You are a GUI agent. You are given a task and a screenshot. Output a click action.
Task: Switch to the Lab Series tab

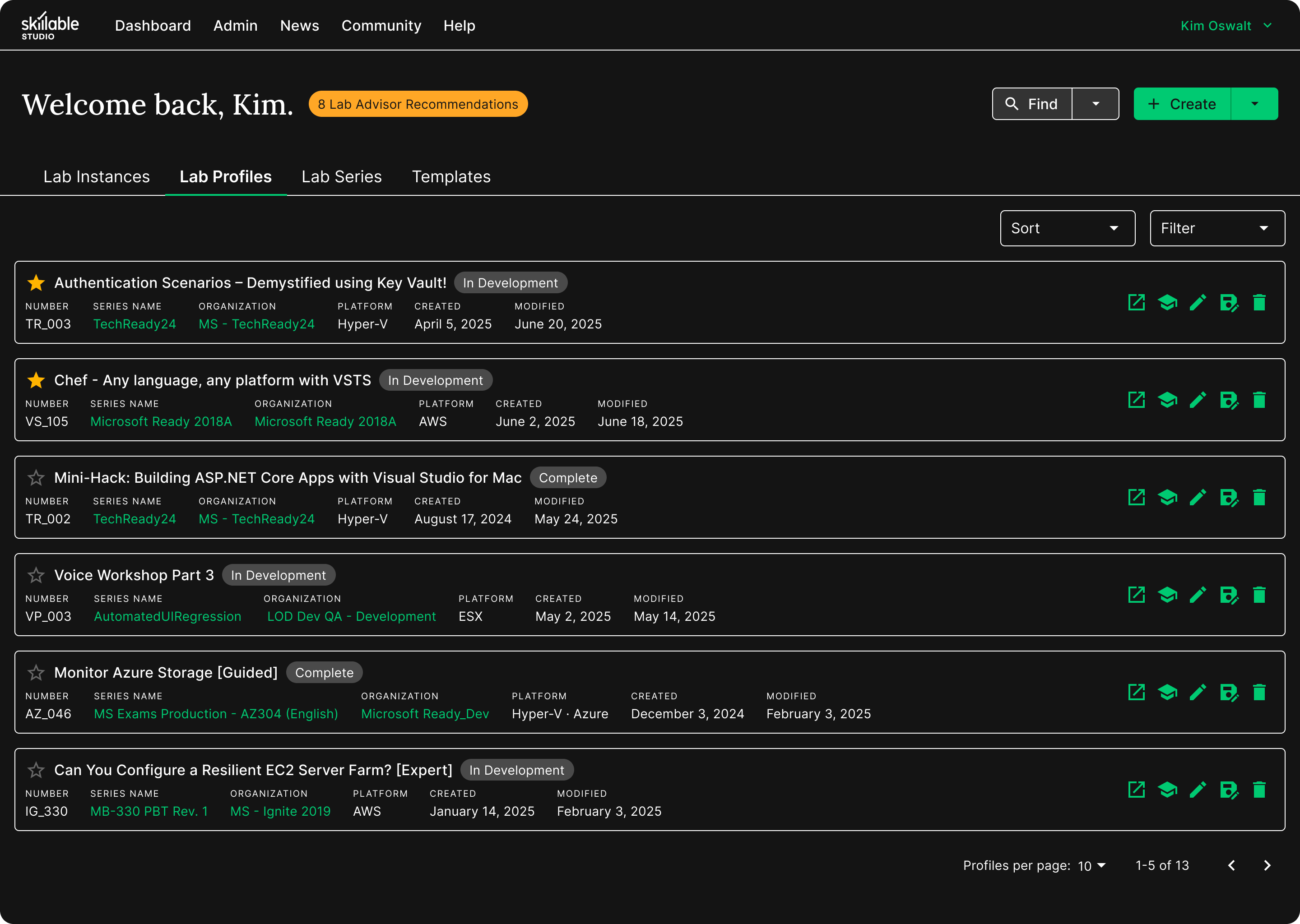pos(342,176)
